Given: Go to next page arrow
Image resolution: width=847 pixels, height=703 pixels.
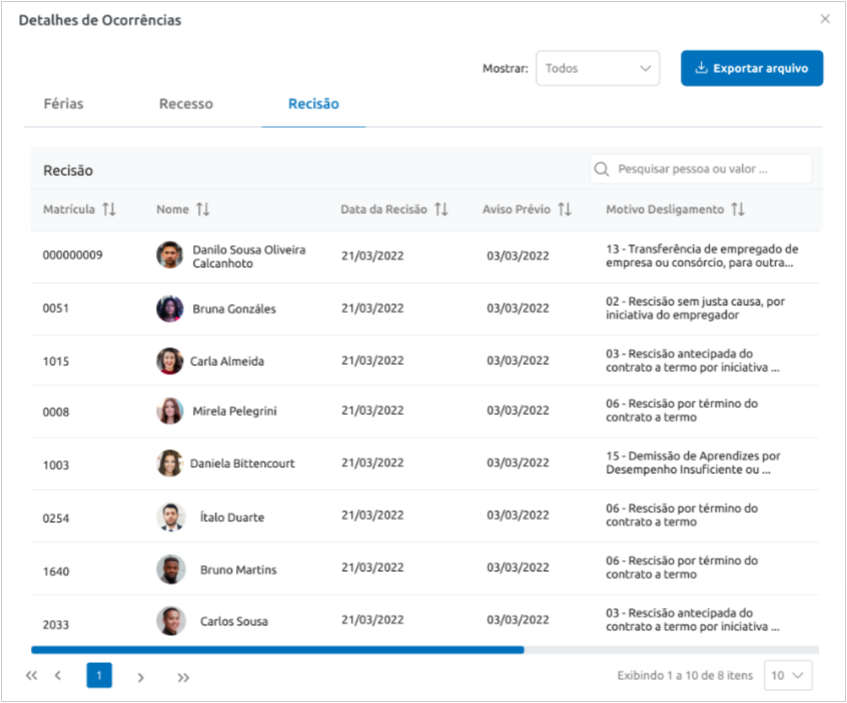Looking at the screenshot, I should coord(140,677).
